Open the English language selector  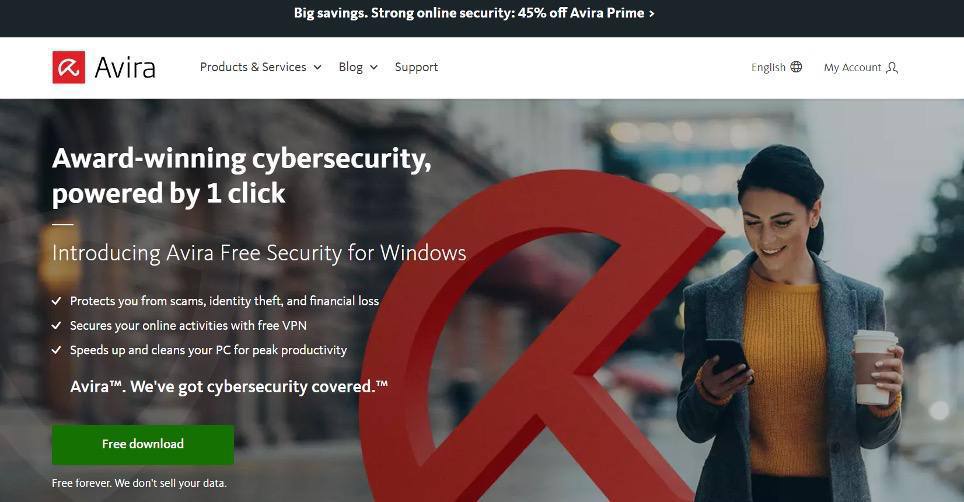click(768, 68)
